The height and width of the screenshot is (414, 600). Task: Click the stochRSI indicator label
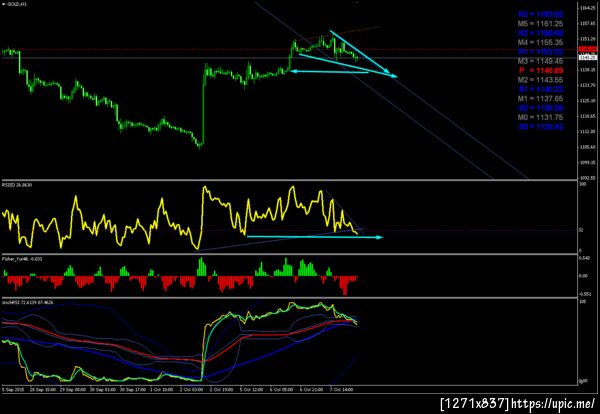[x=28, y=302]
